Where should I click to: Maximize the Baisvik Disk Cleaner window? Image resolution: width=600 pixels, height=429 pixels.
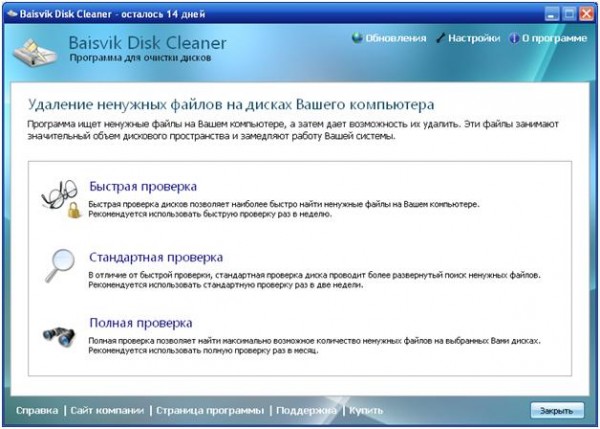[x=569, y=15]
